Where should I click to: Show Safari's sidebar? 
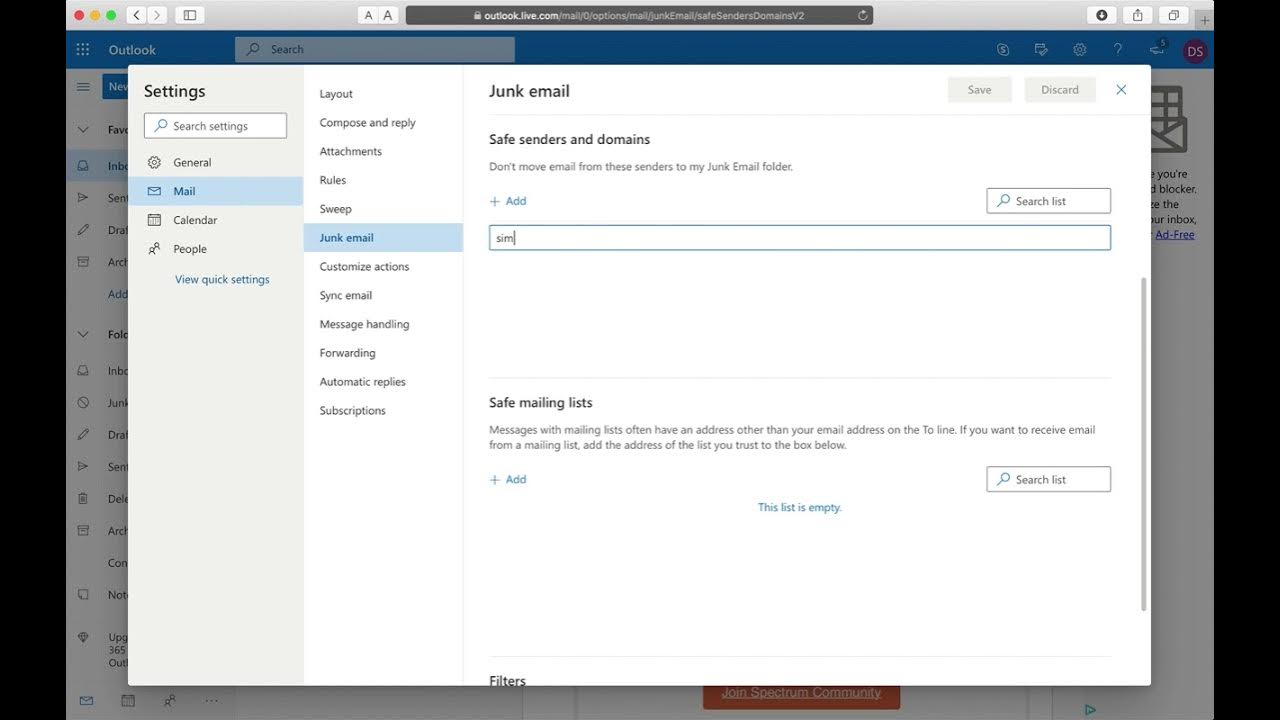pyautogui.click(x=190, y=15)
